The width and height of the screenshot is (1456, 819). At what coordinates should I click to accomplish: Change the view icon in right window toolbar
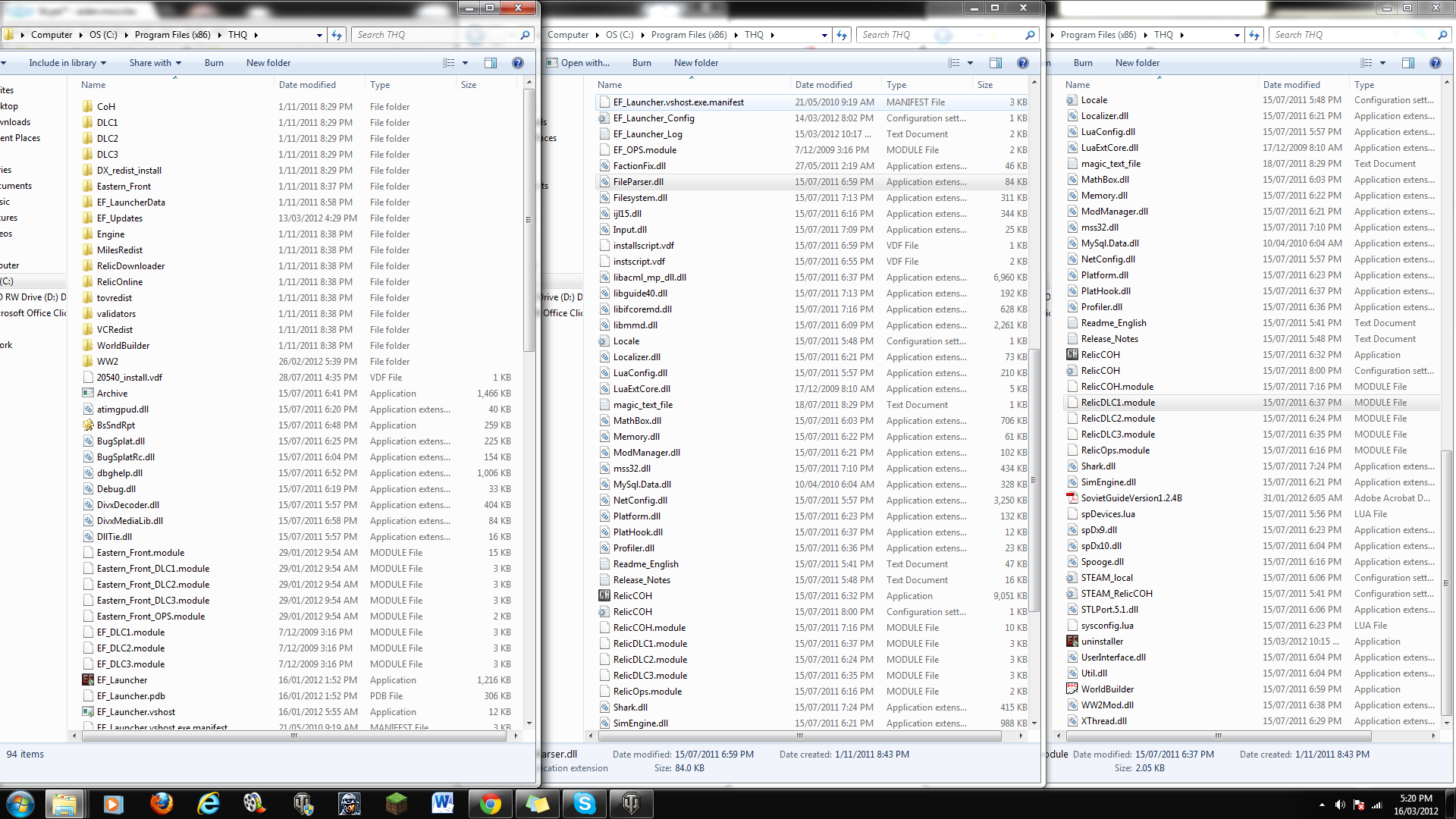[1367, 63]
